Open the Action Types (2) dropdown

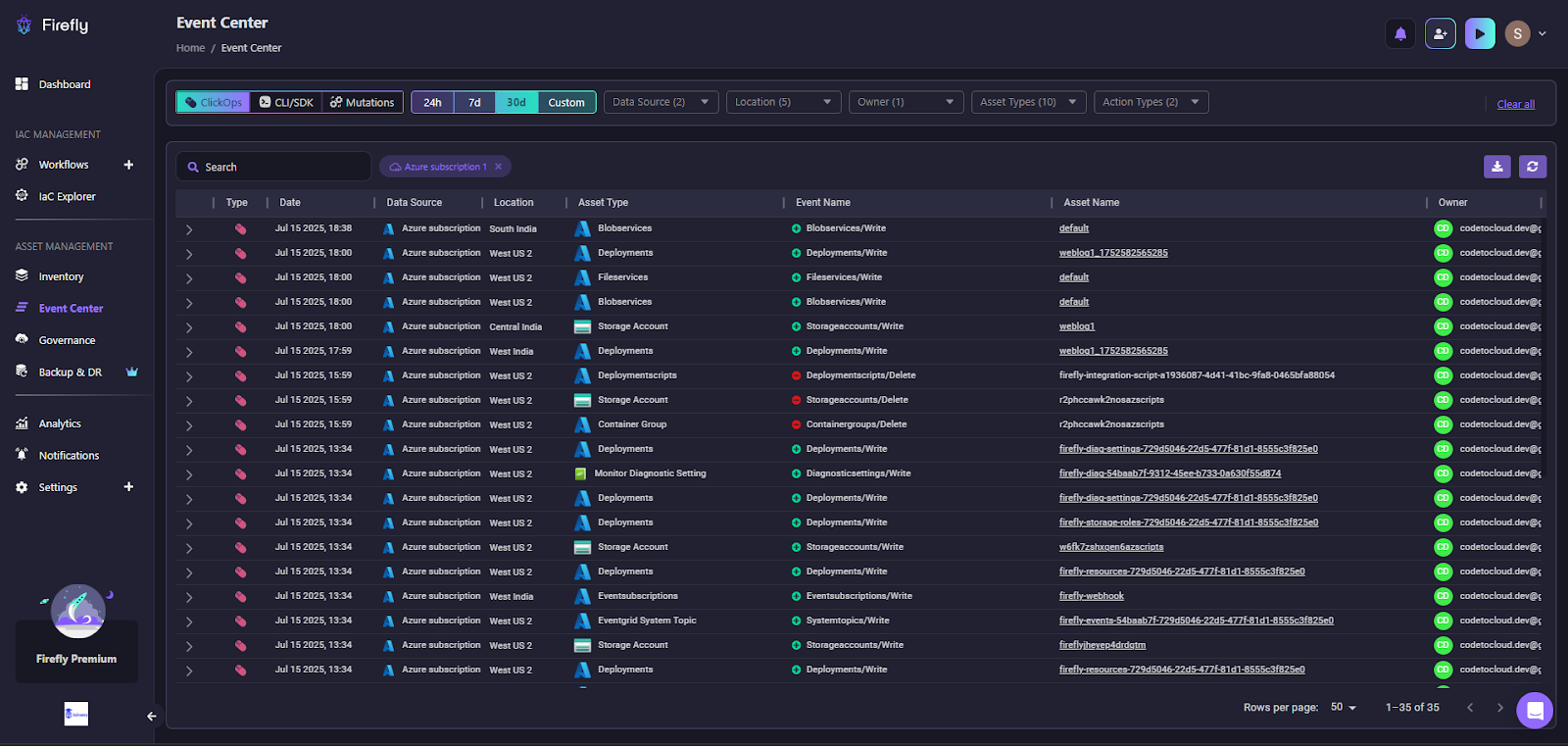point(1151,102)
